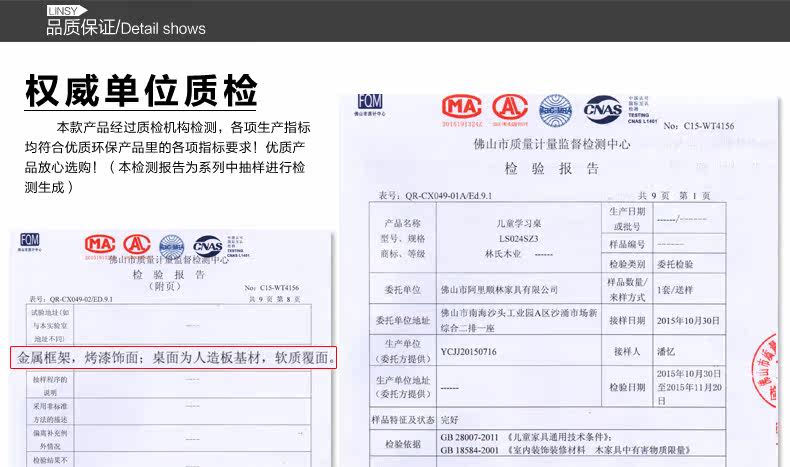This screenshot has height=467, width=790.
Task: Click the '接样人' label cell
Action: click(x=627, y=352)
